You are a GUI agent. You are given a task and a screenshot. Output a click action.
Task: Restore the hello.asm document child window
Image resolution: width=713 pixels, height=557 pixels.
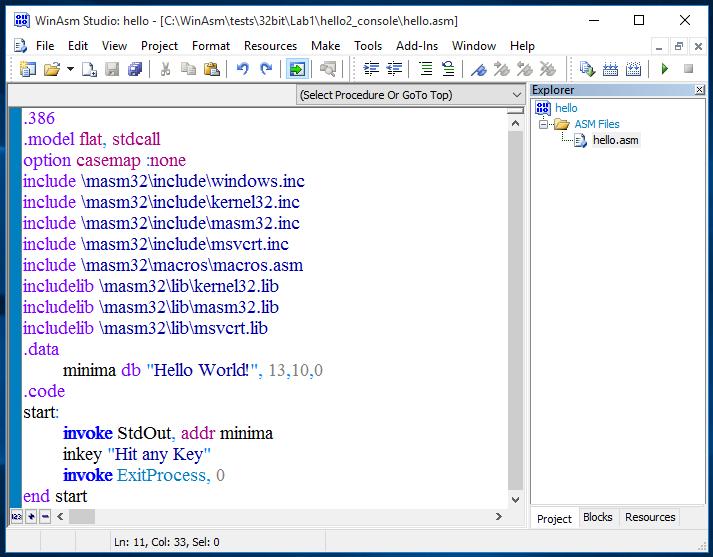(x=679, y=46)
